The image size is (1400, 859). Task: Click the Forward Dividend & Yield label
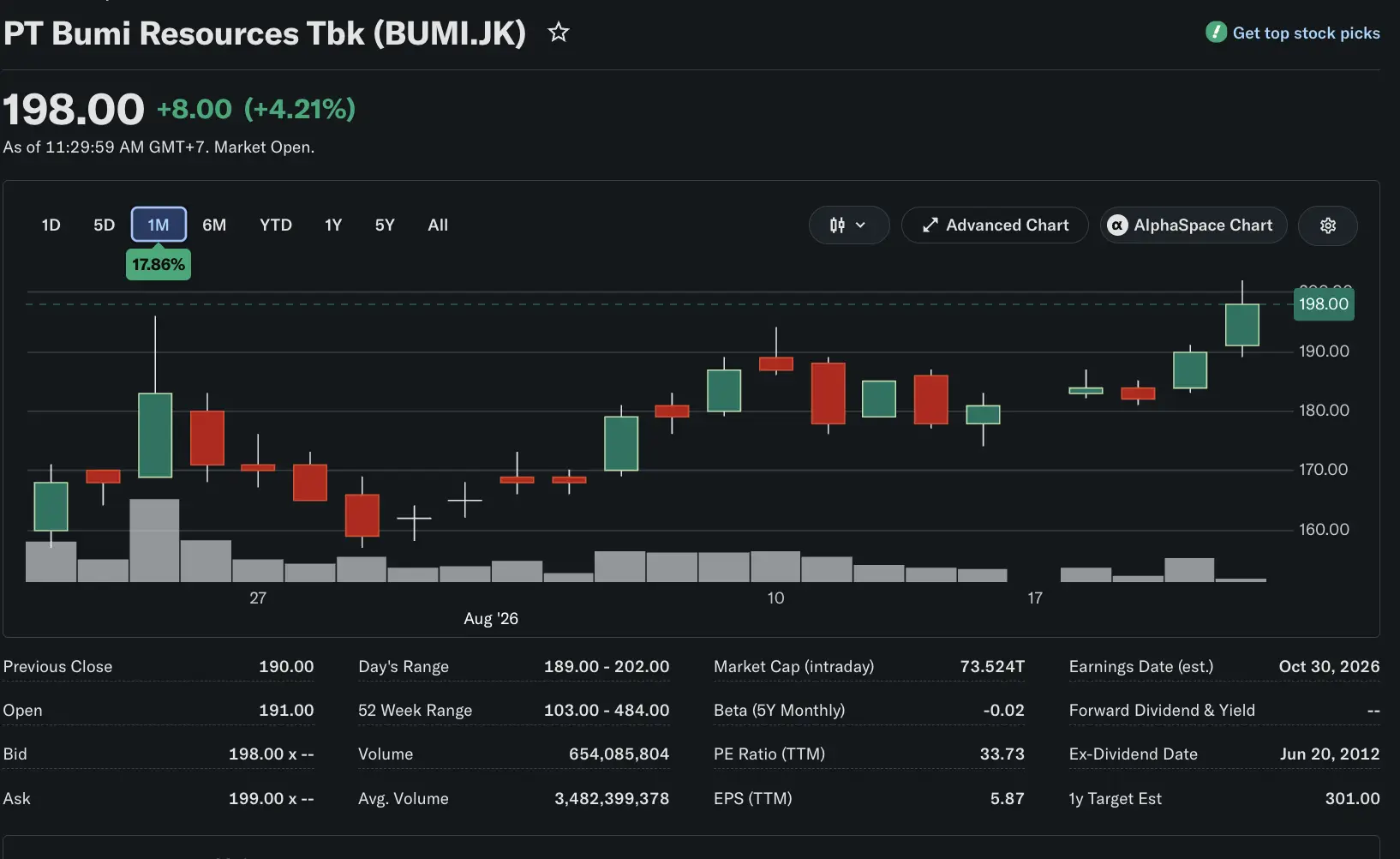click(1162, 710)
